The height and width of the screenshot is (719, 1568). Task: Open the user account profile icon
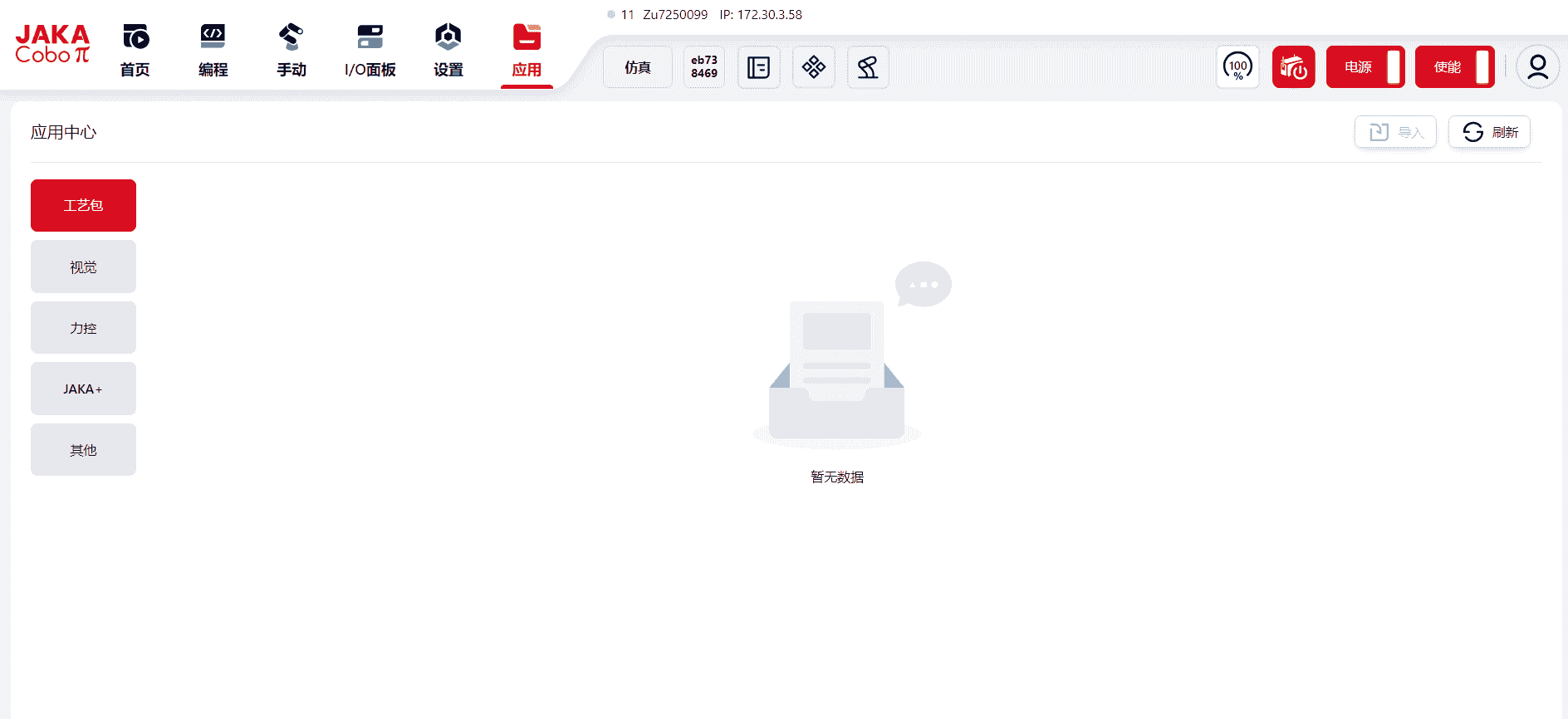point(1537,67)
